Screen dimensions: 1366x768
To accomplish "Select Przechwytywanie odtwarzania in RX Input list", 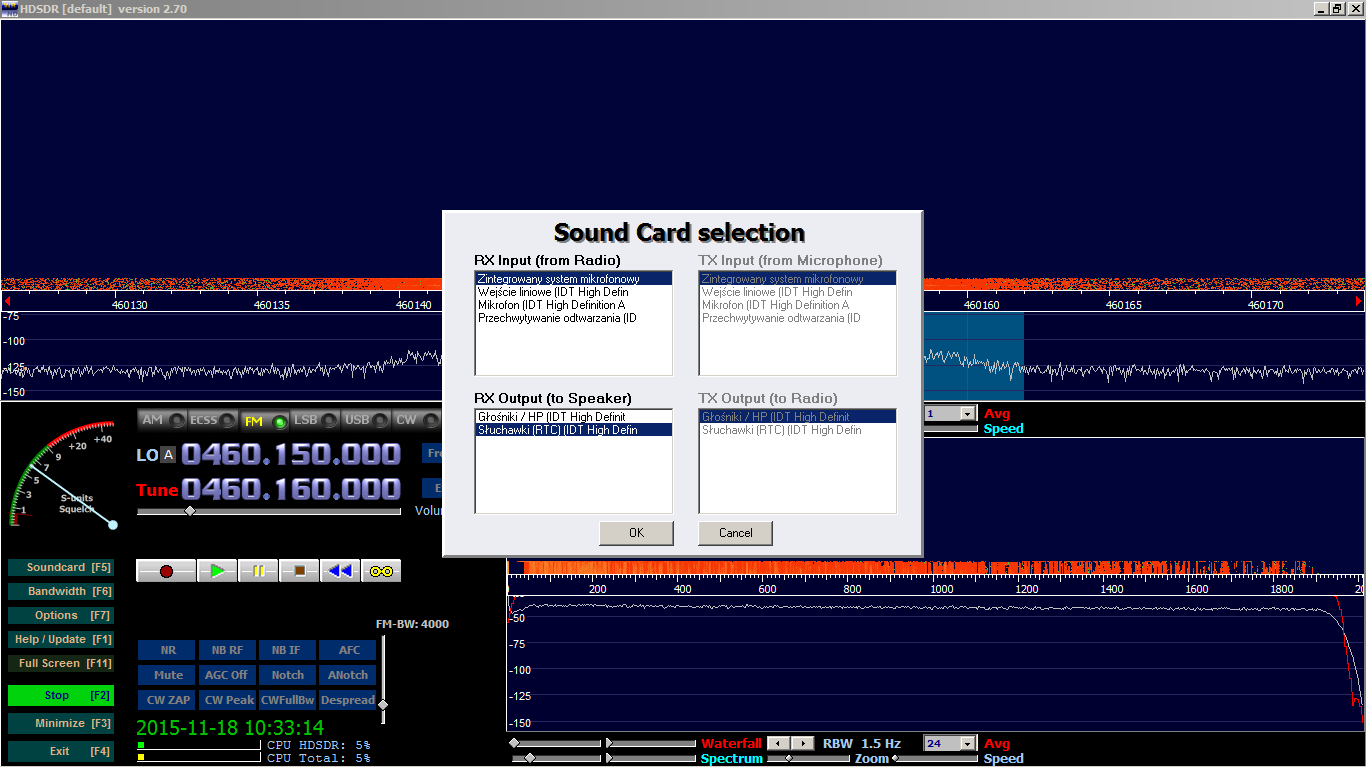I will click(574, 318).
